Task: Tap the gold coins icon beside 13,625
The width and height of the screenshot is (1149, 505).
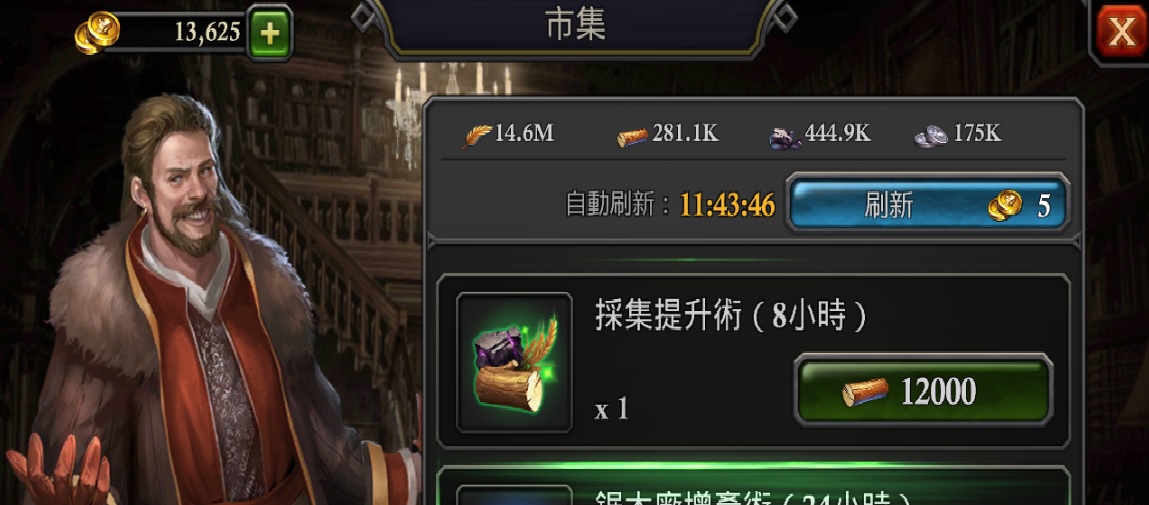Action: tap(97, 33)
